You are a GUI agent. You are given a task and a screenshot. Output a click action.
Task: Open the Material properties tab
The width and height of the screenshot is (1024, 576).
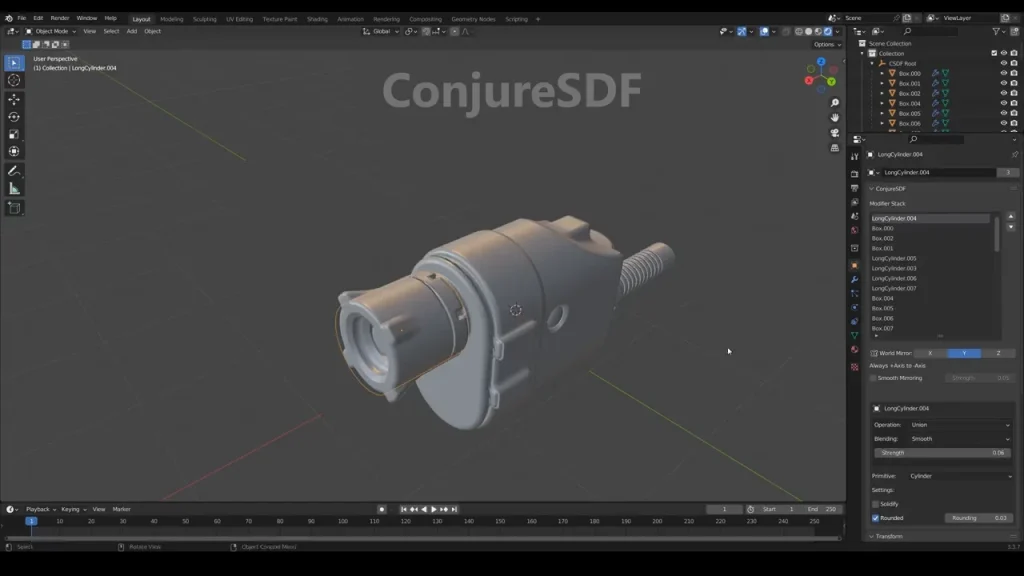tap(854, 350)
